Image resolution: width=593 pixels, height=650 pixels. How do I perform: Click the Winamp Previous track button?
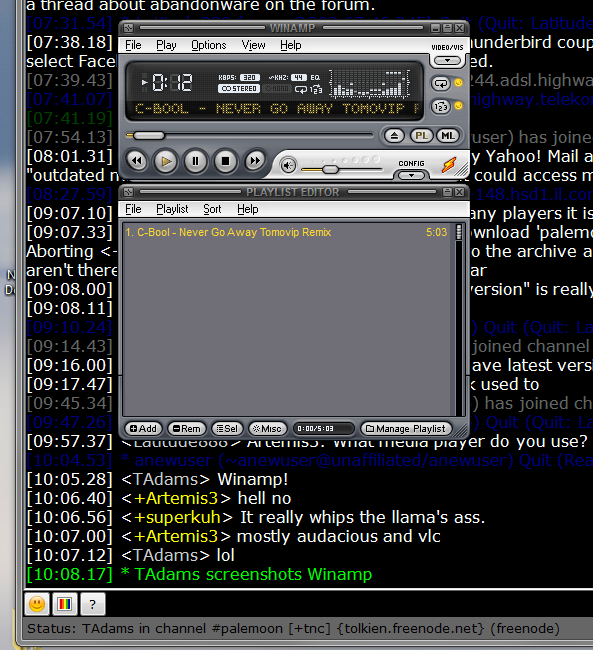137,161
